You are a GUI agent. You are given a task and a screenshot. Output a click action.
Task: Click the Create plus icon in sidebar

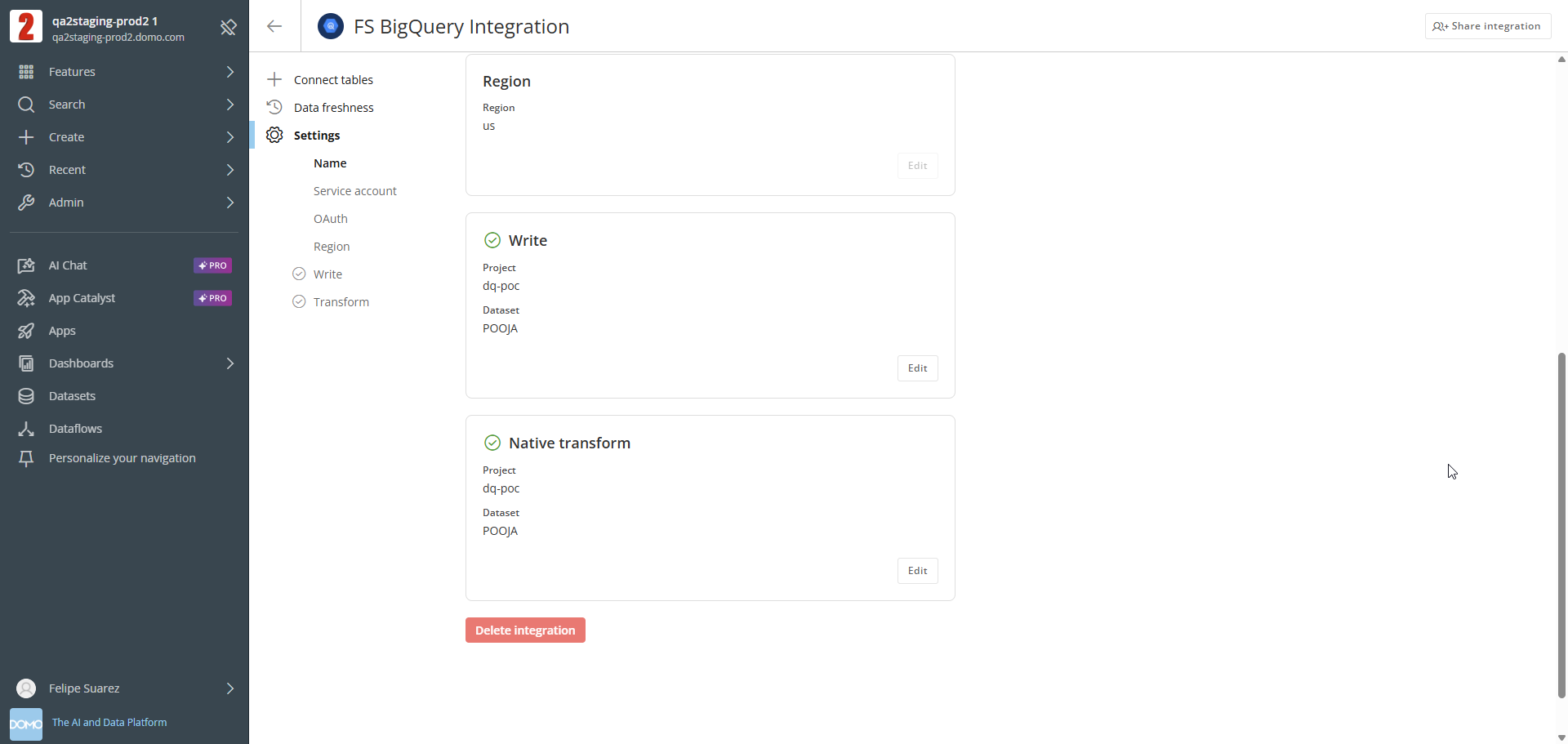26,137
